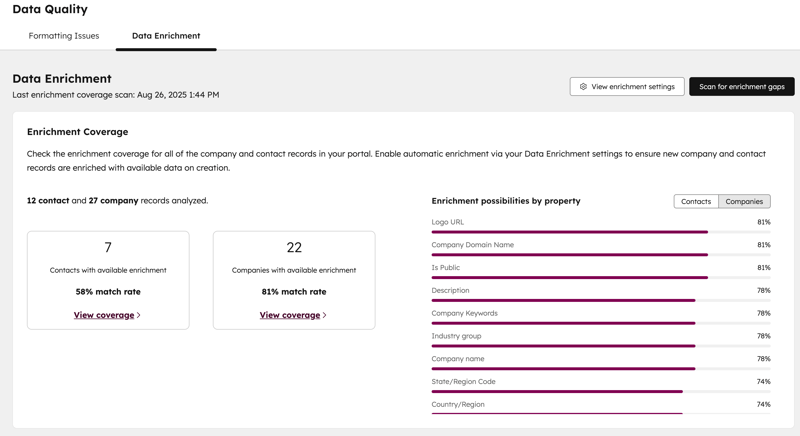Click the chevron arrow beside companies View coverage
The image size is (800, 436).
pyautogui.click(x=325, y=315)
